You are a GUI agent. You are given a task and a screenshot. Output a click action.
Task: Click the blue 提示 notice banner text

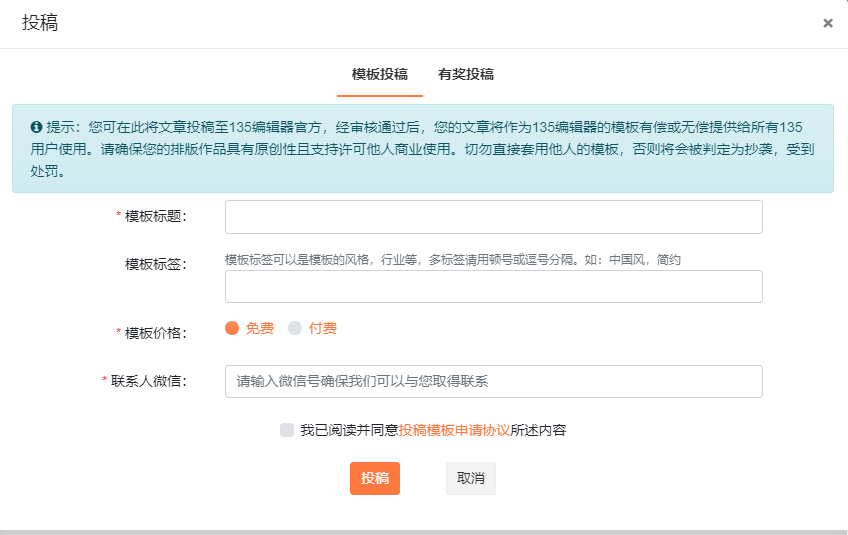(x=420, y=149)
